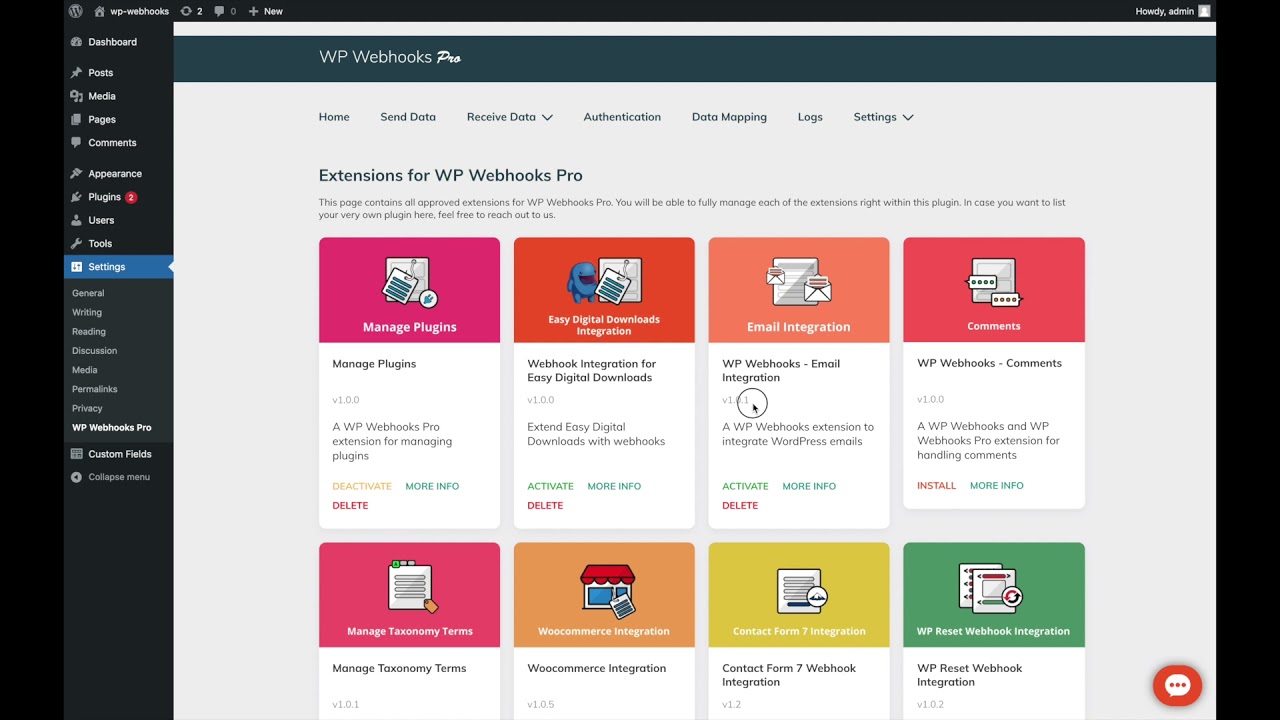Screen dimensions: 1280x720
Task: Click the Easy Digital Downloads Integration image
Action: click(x=604, y=290)
